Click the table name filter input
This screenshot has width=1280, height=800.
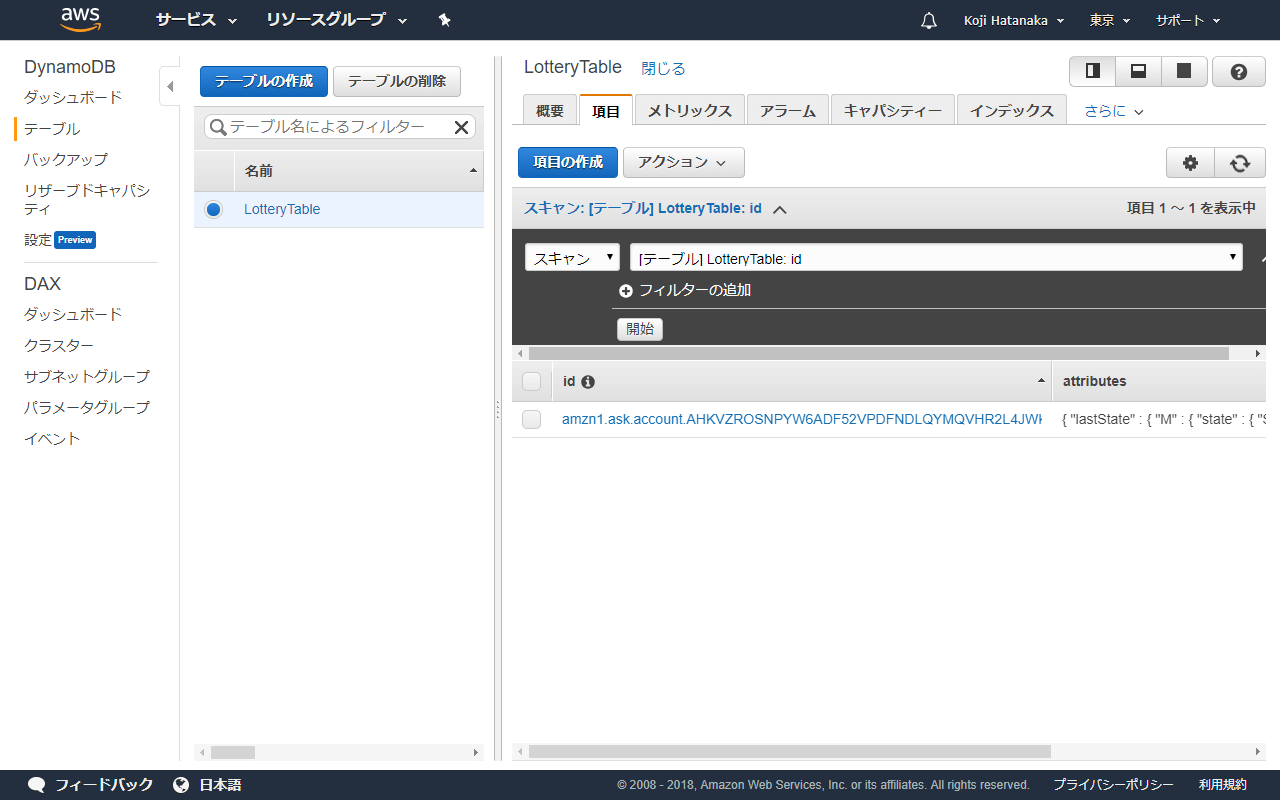click(x=340, y=127)
